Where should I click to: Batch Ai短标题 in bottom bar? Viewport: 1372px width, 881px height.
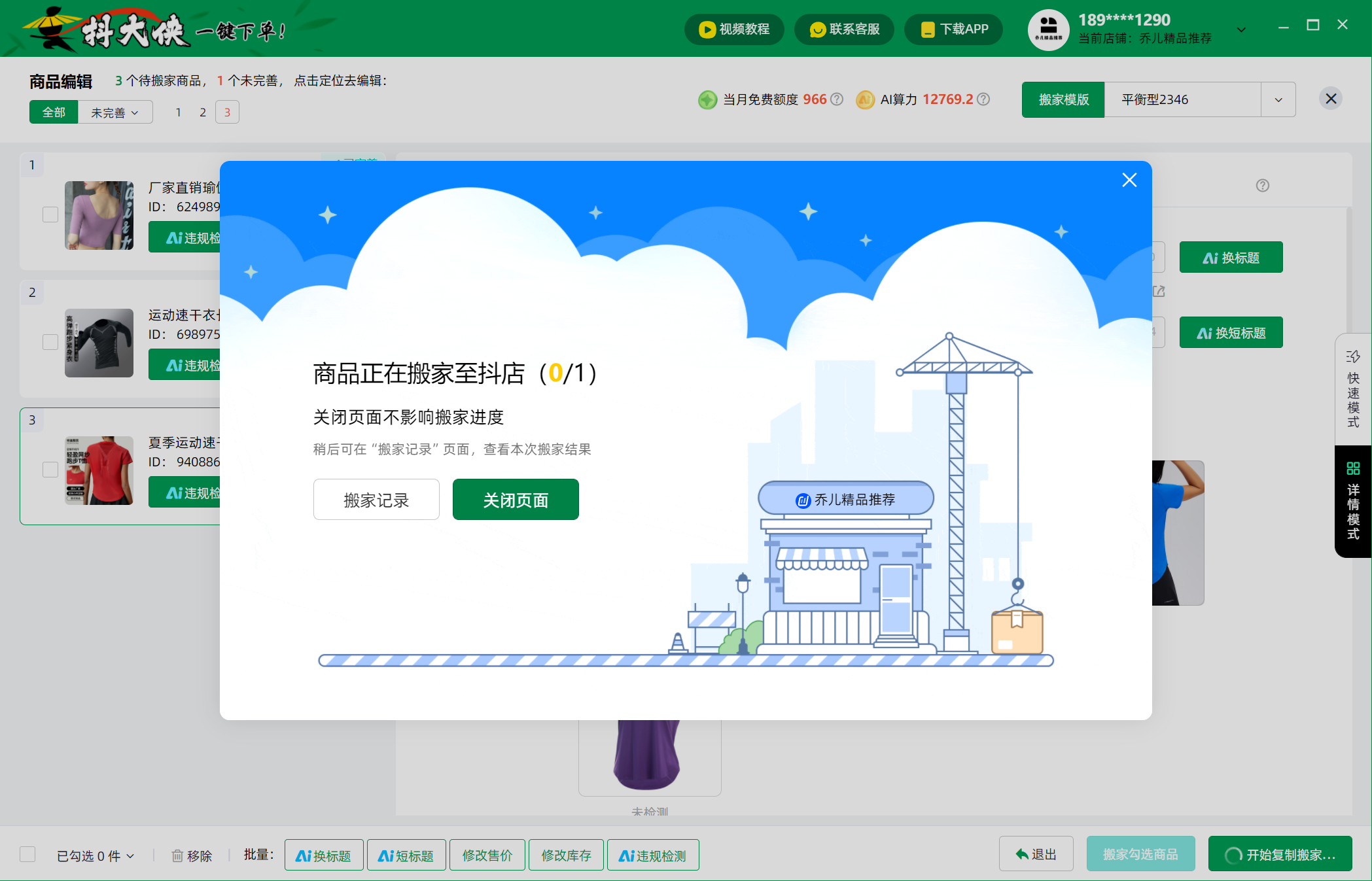click(x=406, y=855)
